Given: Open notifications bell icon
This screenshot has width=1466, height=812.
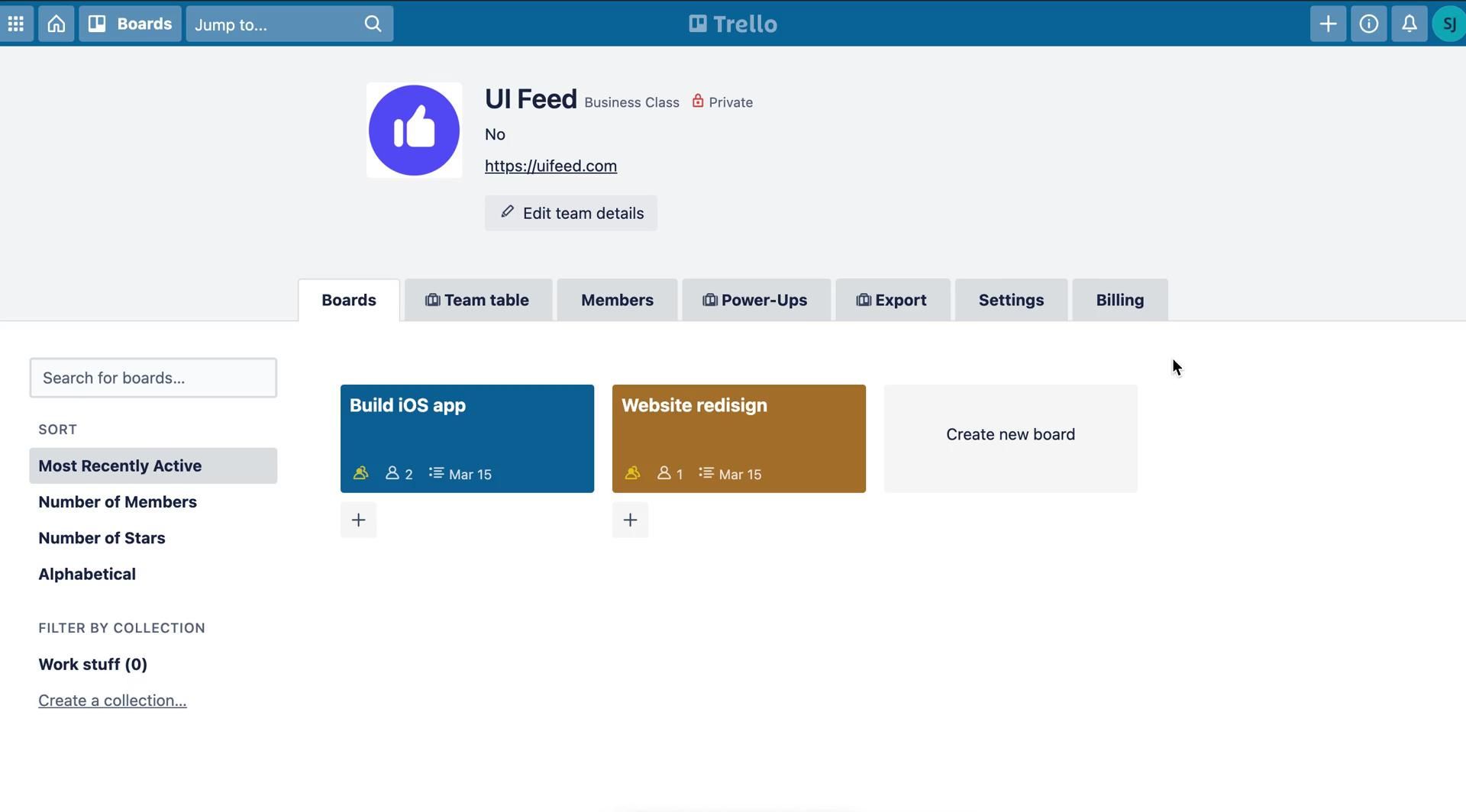Looking at the screenshot, I should pyautogui.click(x=1409, y=24).
